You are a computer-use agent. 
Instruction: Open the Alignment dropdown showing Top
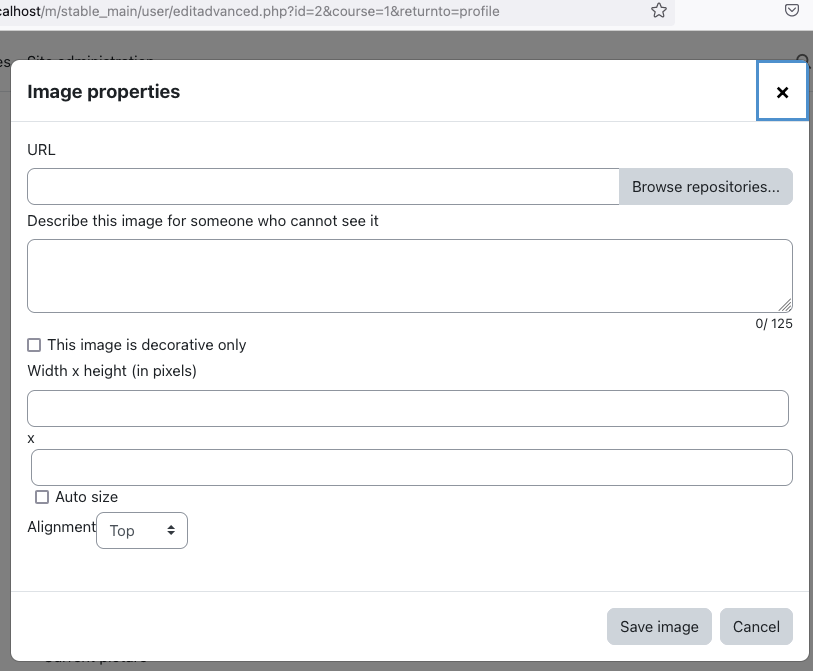point(142,530)
